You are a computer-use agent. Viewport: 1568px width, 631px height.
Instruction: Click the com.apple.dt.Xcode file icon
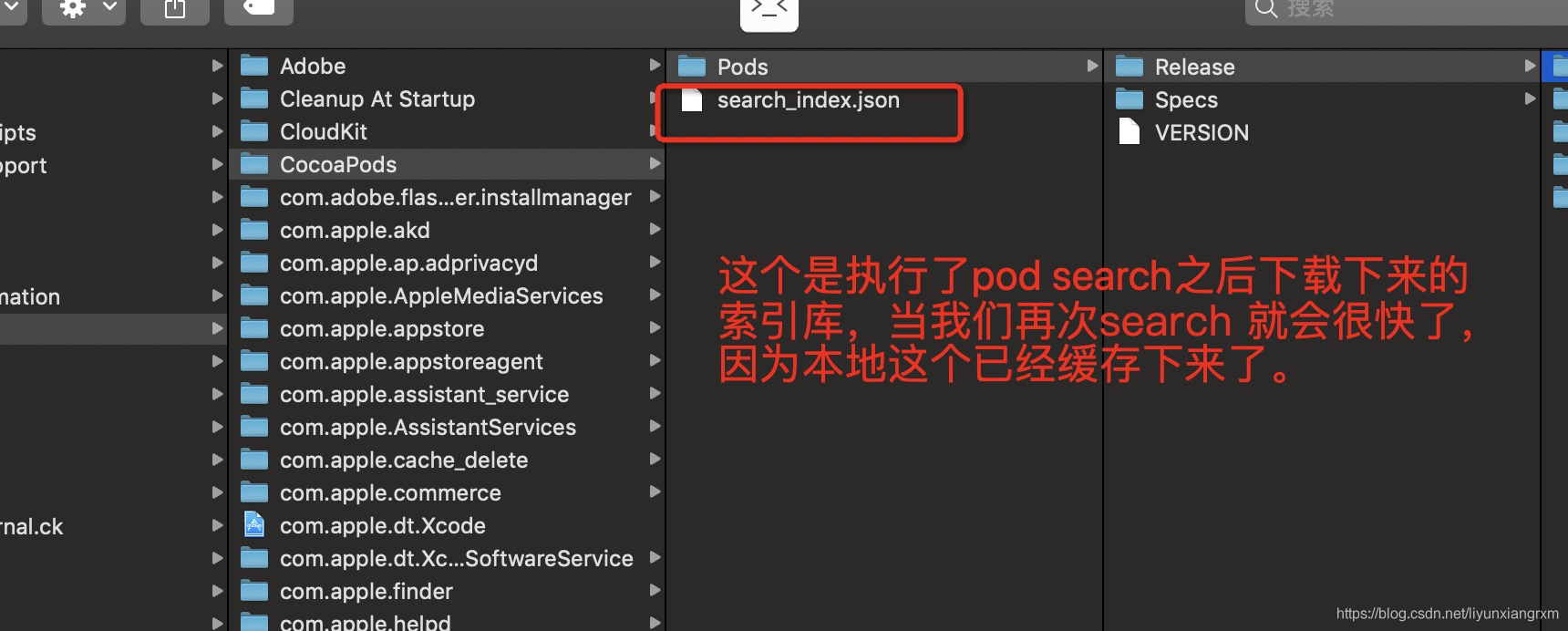click(254, 525)
